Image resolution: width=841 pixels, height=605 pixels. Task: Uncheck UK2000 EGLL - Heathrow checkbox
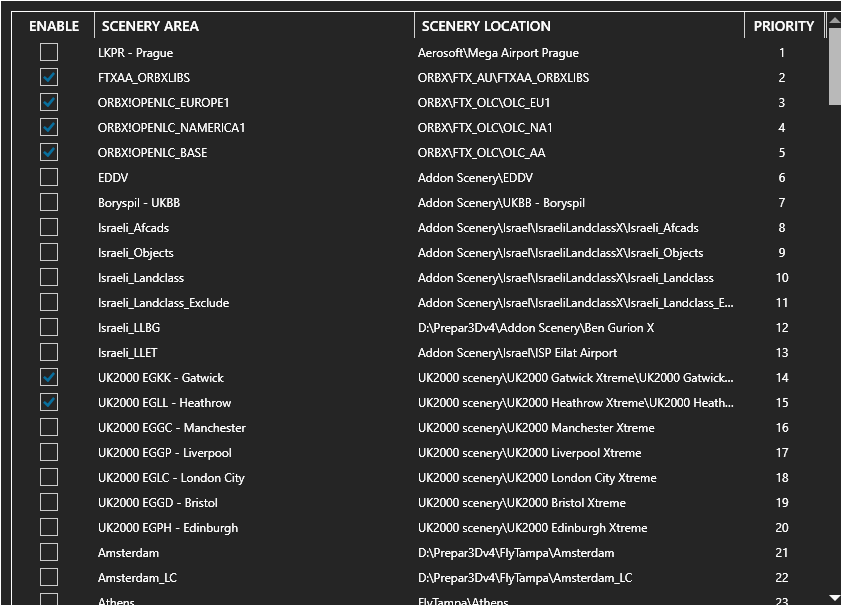tap(49, 403)
